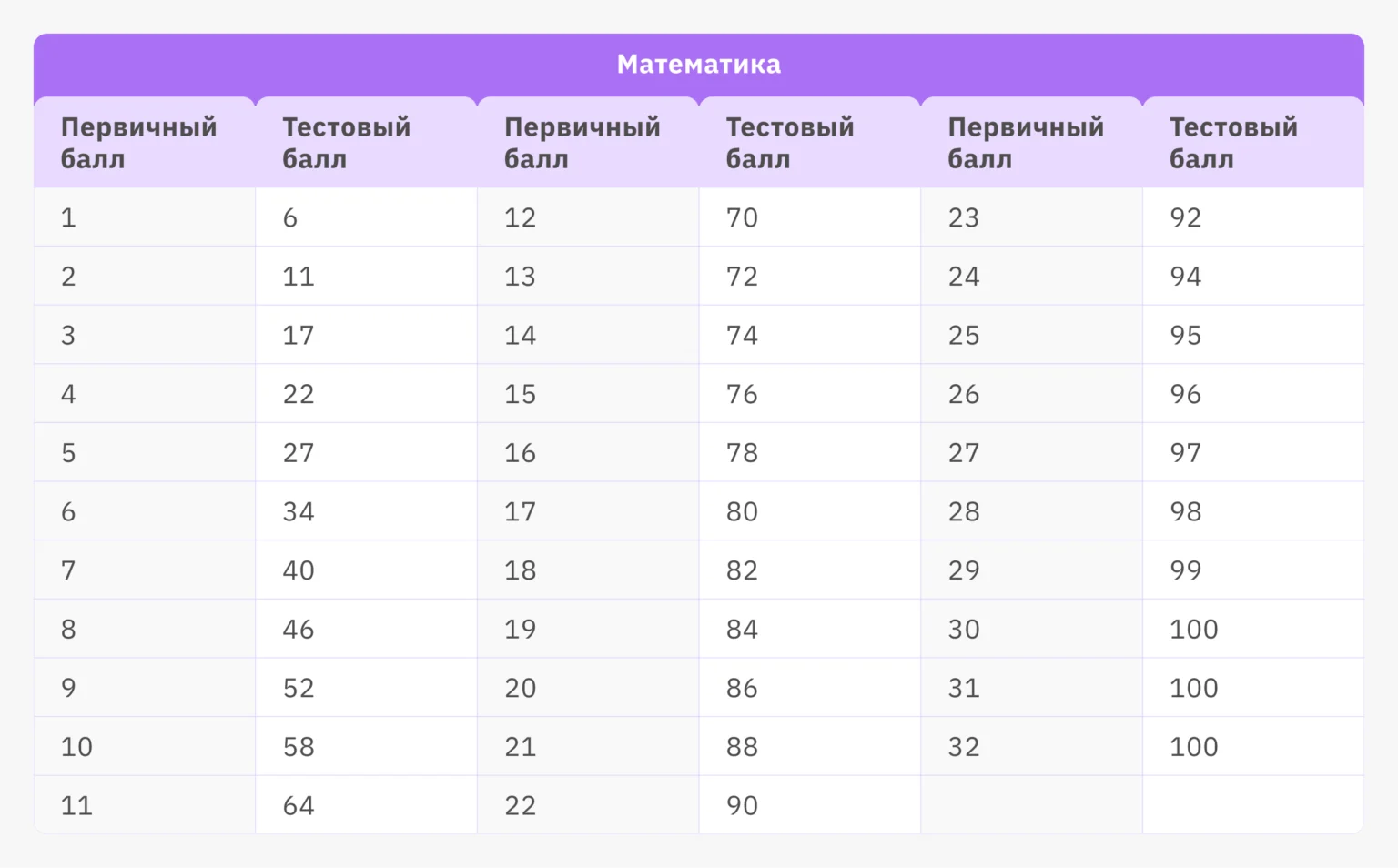Select the test score 40 cell

[x=299, y=571]
